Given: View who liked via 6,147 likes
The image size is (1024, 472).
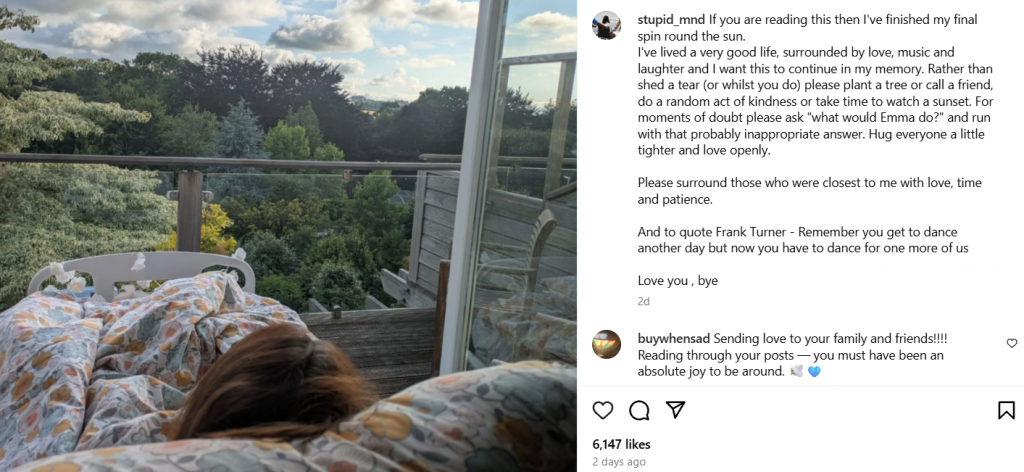Looking at the screenshot, I should tap(621, 444).
